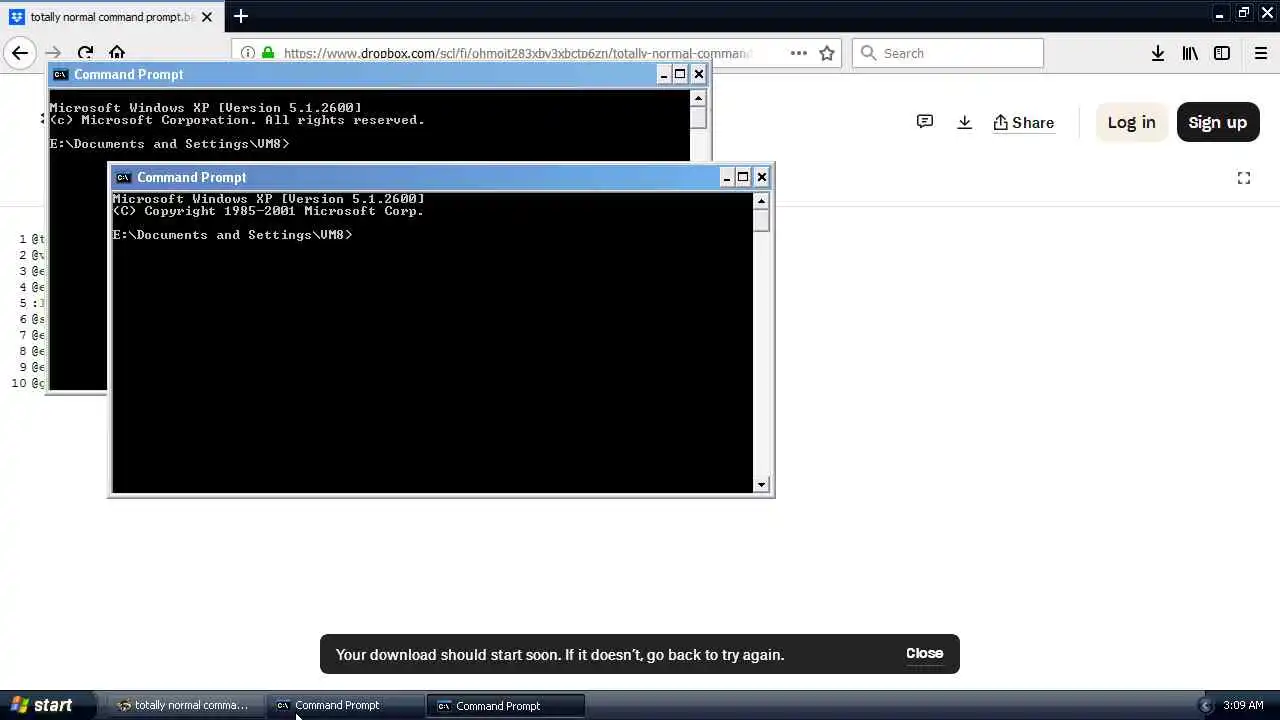1280x720 pixels.
Task: Maximize the back Command Prompt window
Action: point(680,74)
